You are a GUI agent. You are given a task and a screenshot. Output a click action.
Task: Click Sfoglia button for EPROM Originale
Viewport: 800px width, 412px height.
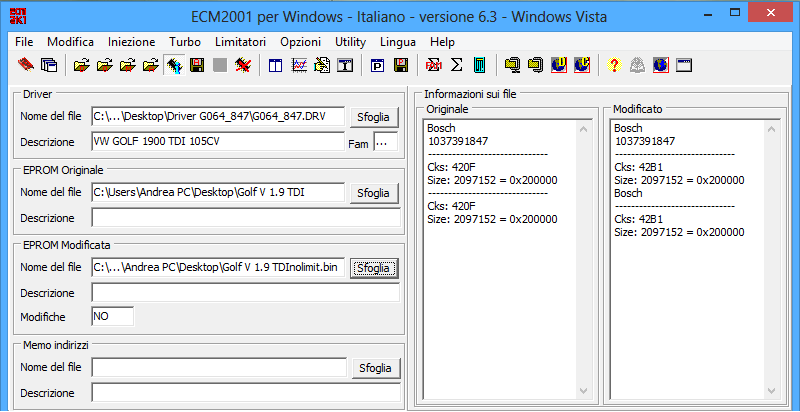coord(374,193)
